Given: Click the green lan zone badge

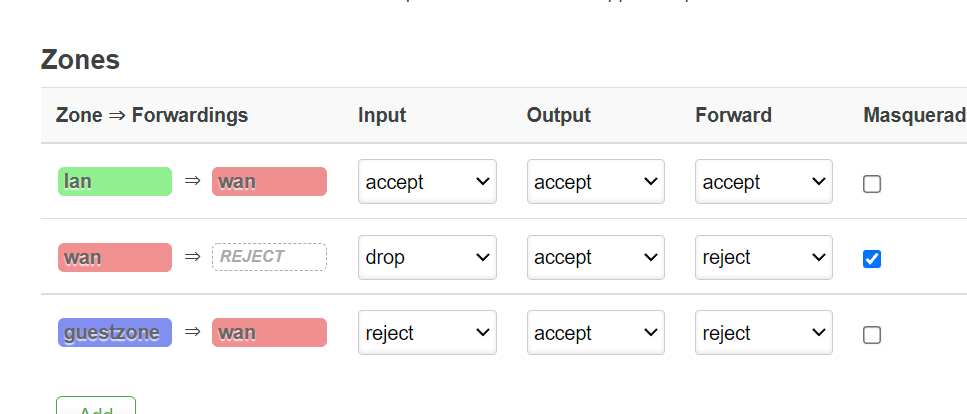Looking at the screenshot, I should click(115, 181).
